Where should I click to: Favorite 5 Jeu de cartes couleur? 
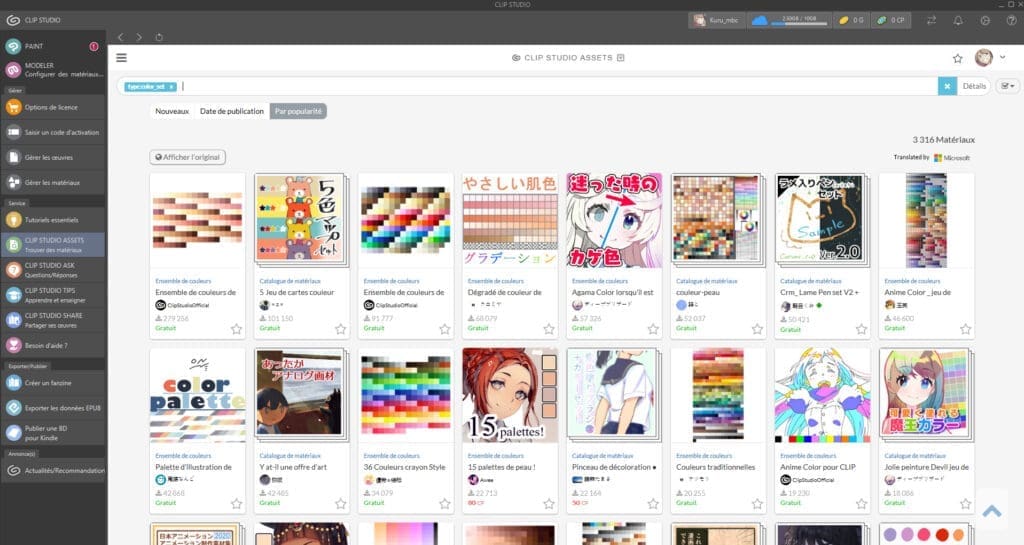(340, 329)
